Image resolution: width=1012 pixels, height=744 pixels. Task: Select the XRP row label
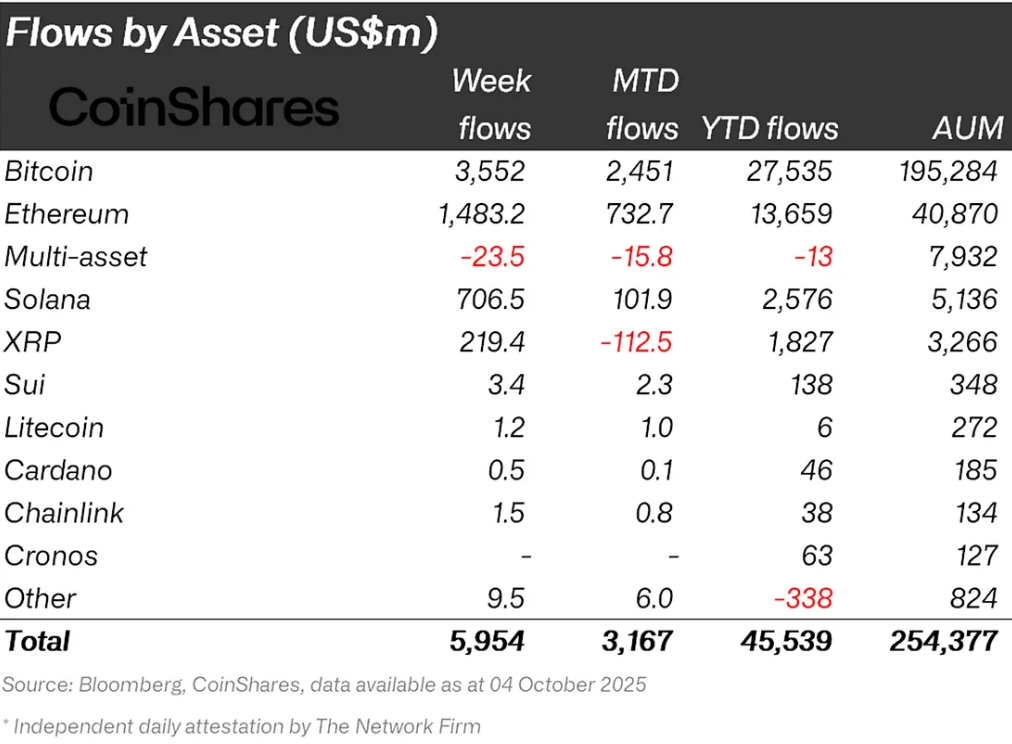(x=33, y=342)
